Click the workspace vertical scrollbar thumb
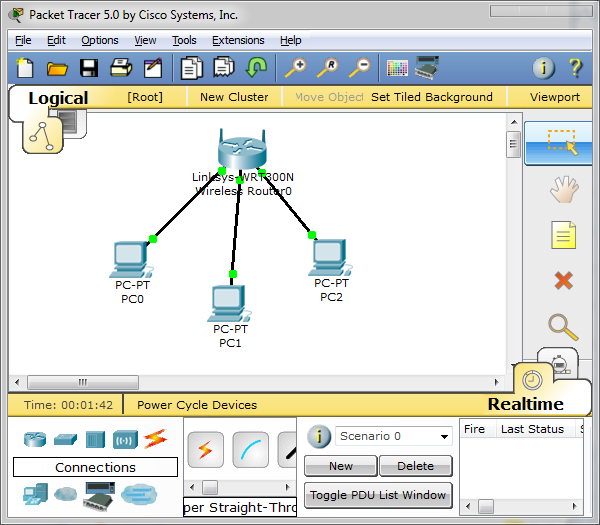Image resolution: width=600 pixels, height=525 pixels. (513, 144)
